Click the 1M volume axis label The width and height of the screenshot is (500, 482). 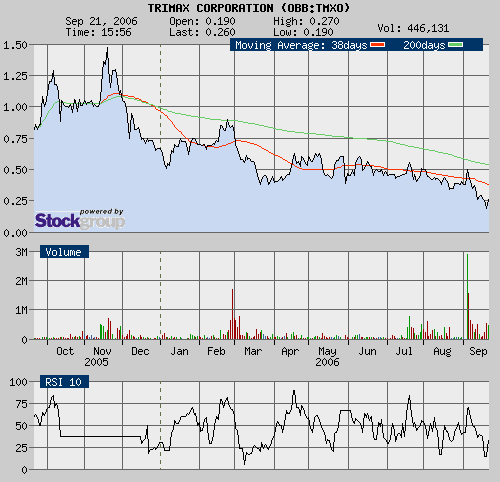[21, 310]
